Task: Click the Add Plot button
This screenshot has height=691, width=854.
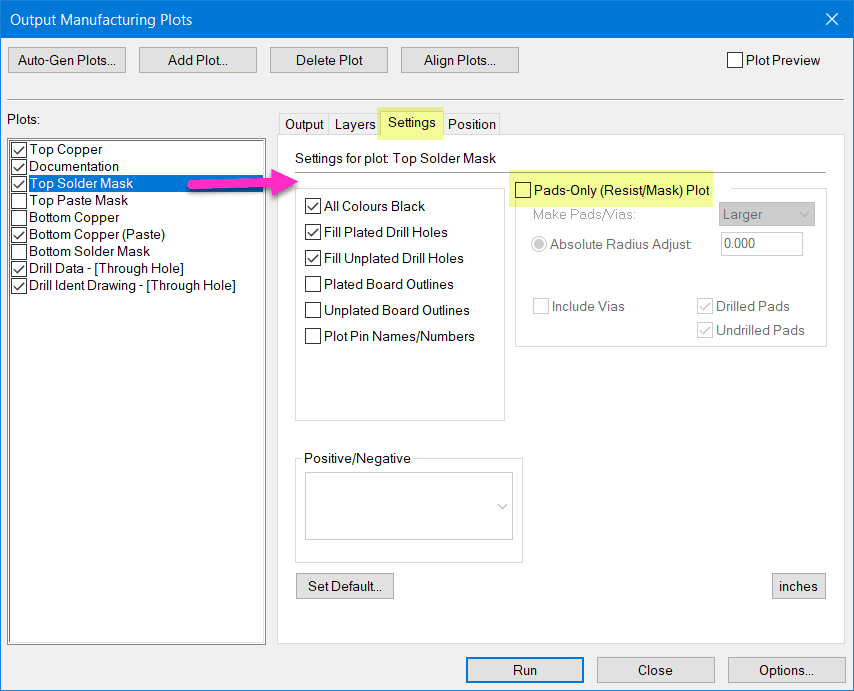Action: pyautogui.click(x=198, y=60)
